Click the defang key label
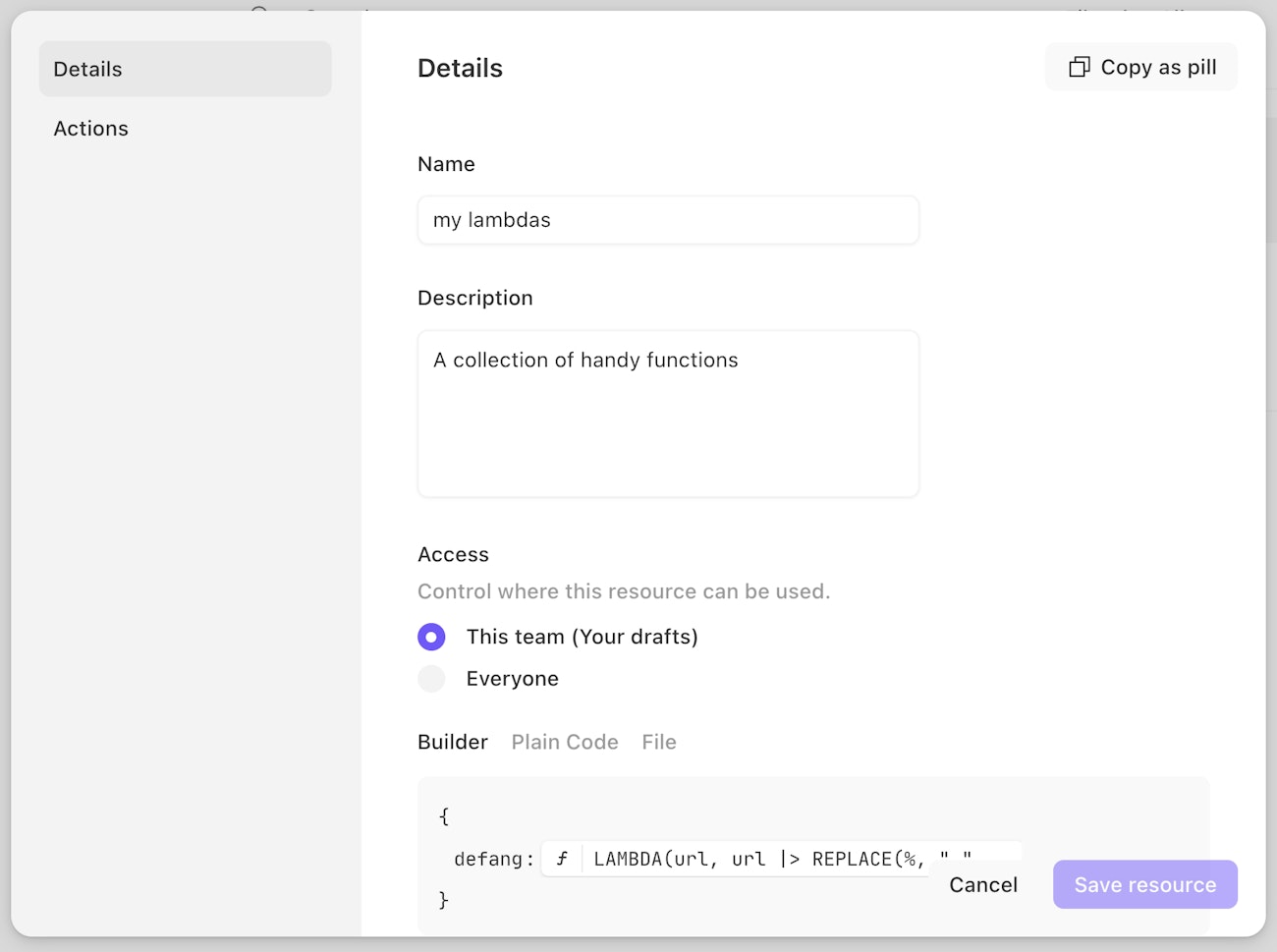Image resolution: width=1277 pixels, height=952 pixels. [x=488, y=859]
